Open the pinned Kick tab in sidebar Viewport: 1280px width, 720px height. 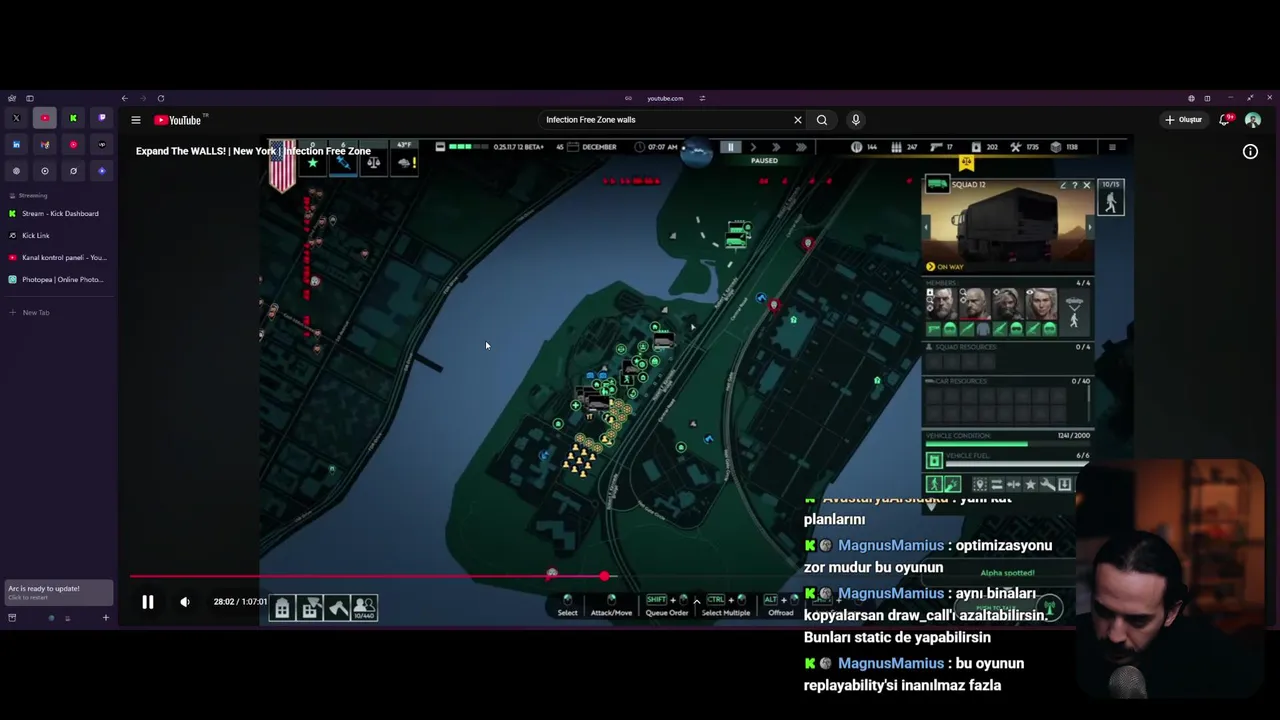point(73,118)
